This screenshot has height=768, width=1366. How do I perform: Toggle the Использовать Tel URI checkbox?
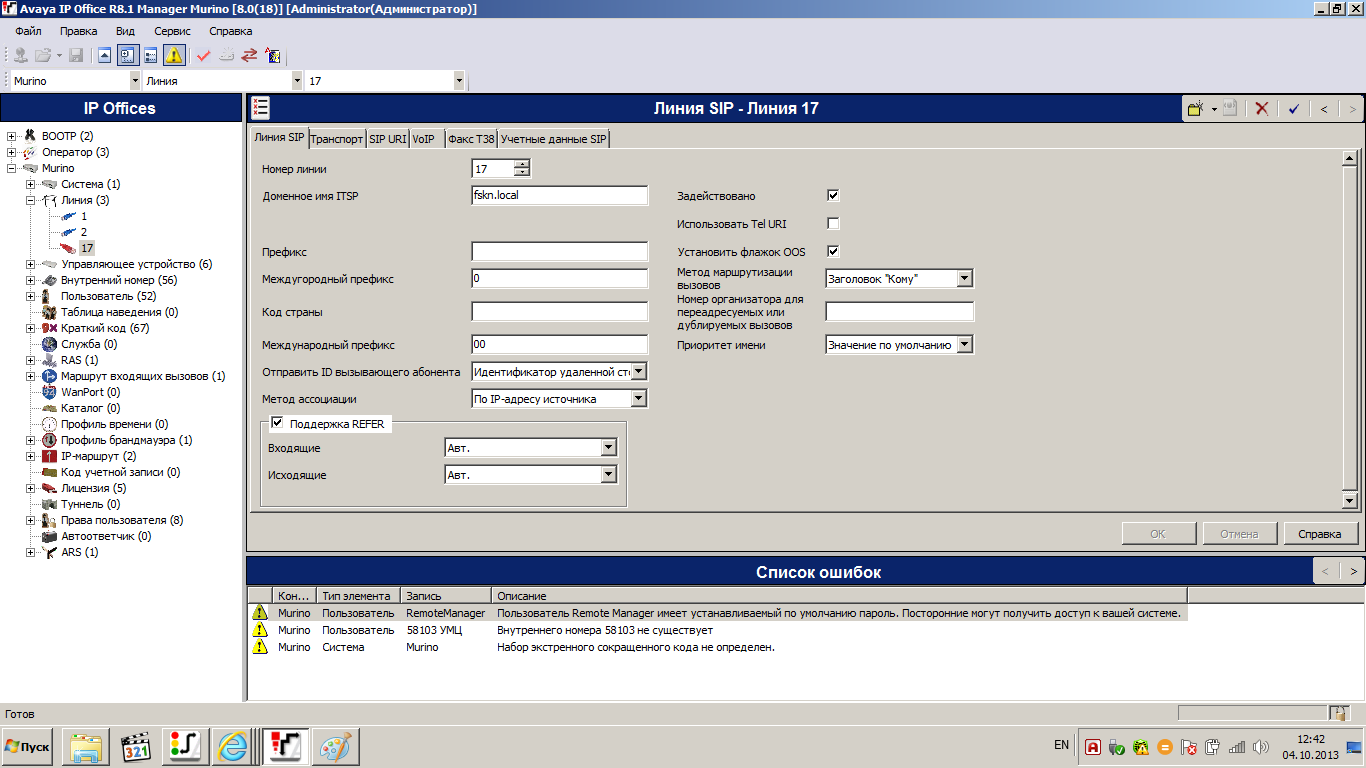833,223
